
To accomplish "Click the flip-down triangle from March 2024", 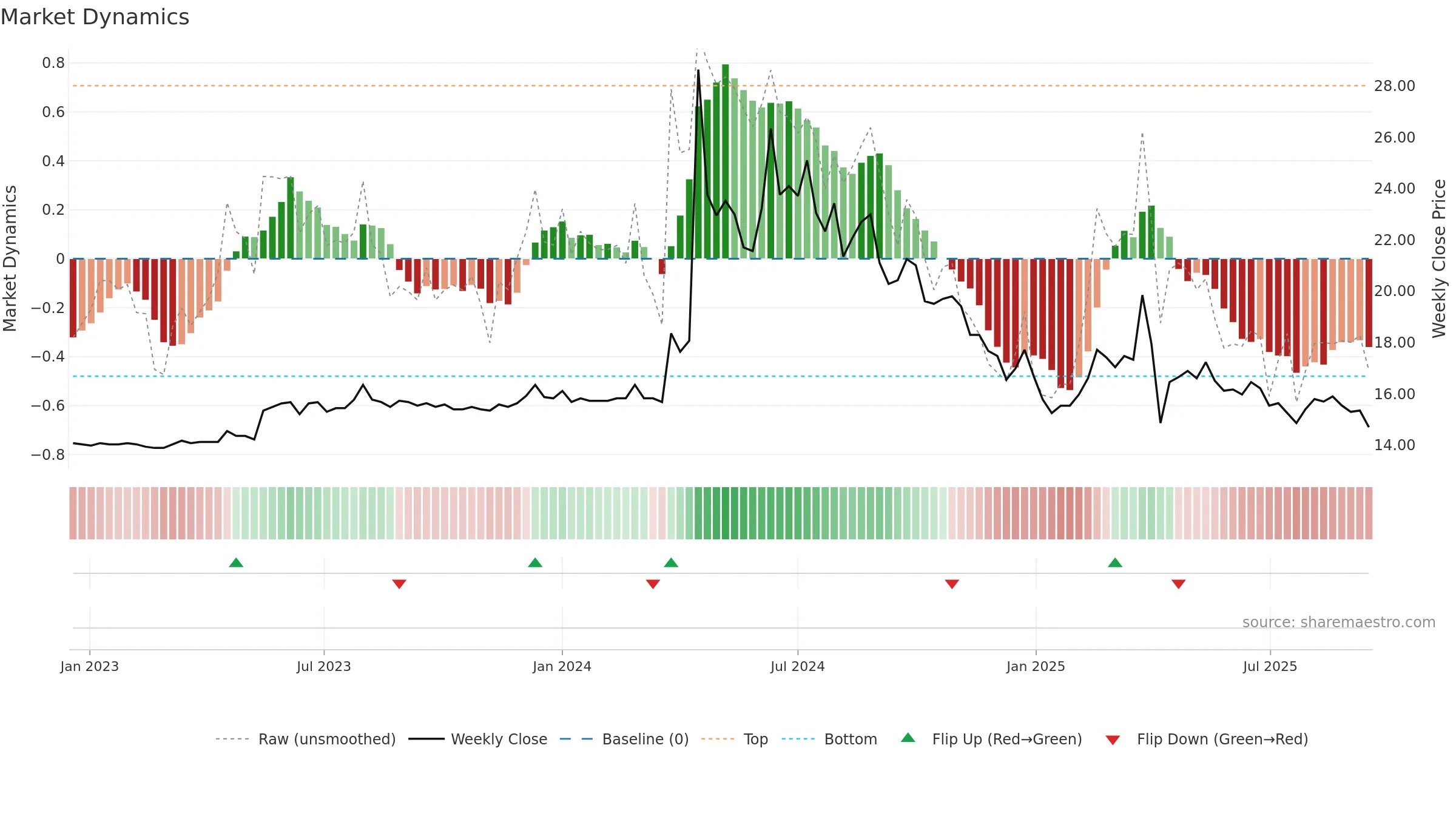I will (x=653, y=584).
